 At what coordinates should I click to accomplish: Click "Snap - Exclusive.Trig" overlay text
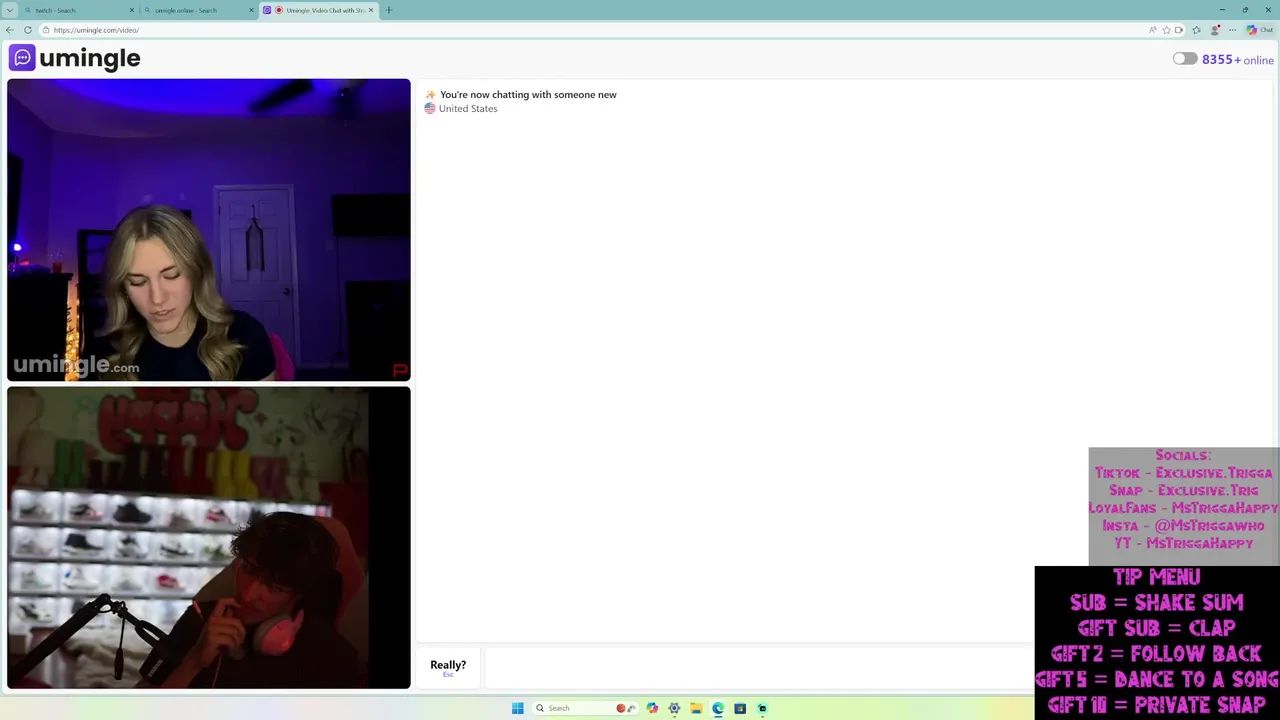click(x=1183, y=491)
